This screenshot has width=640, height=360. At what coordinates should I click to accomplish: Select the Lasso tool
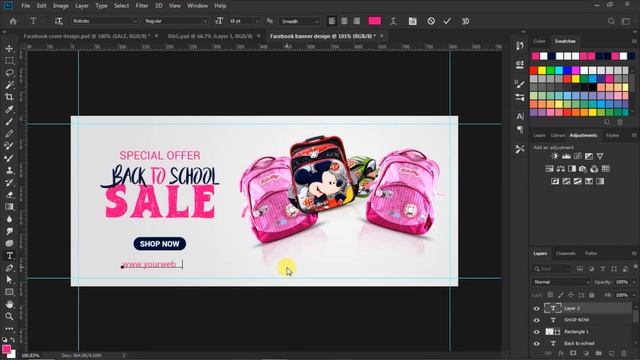click(9, 73)
